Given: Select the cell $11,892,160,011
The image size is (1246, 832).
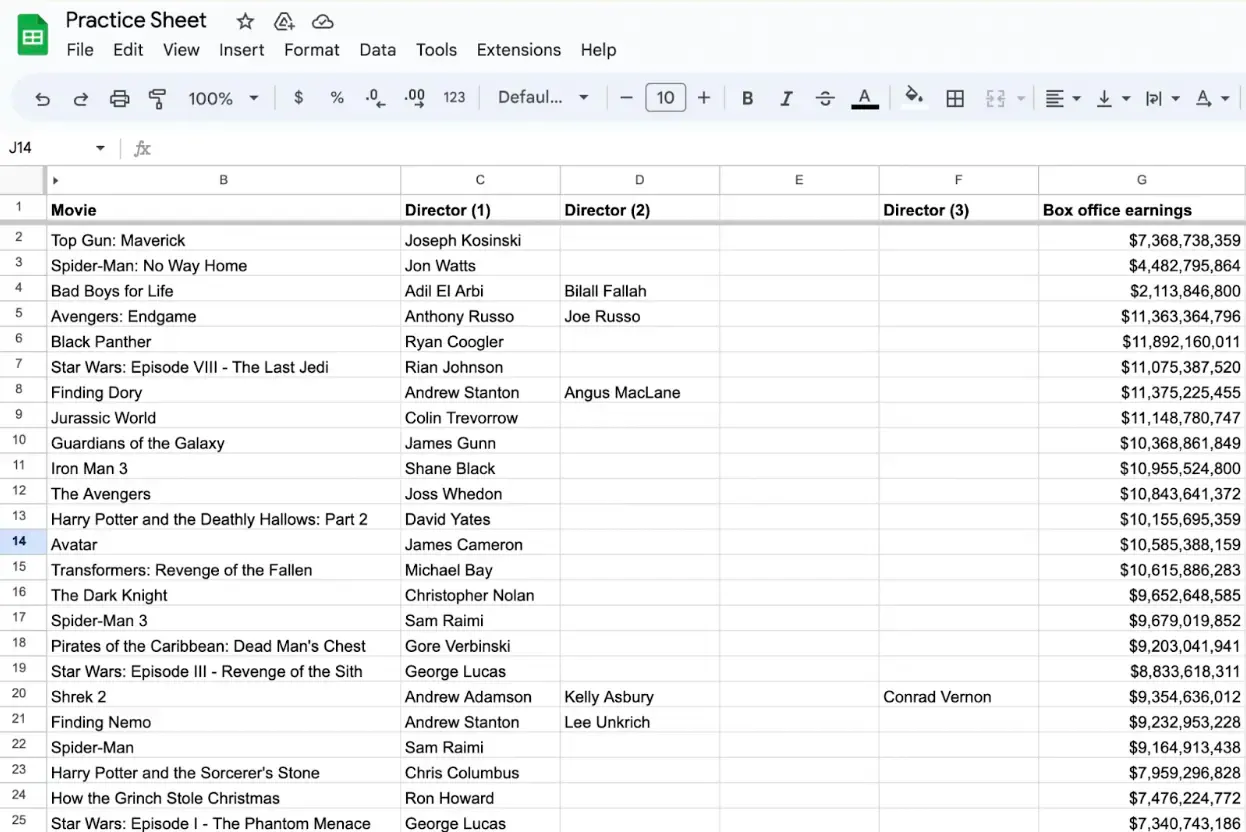Looking at the screenshot, I should coord(1142,341).
